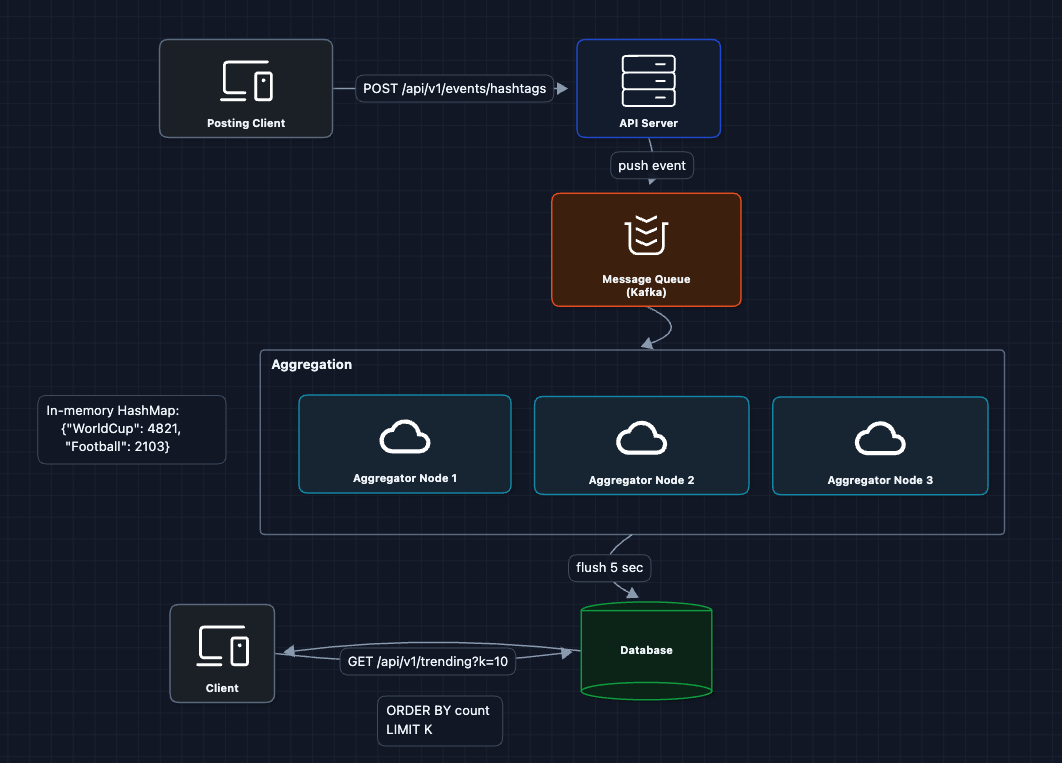
Task: Click the "Aggregator Node 3" text label
Action: coord(880,480)
